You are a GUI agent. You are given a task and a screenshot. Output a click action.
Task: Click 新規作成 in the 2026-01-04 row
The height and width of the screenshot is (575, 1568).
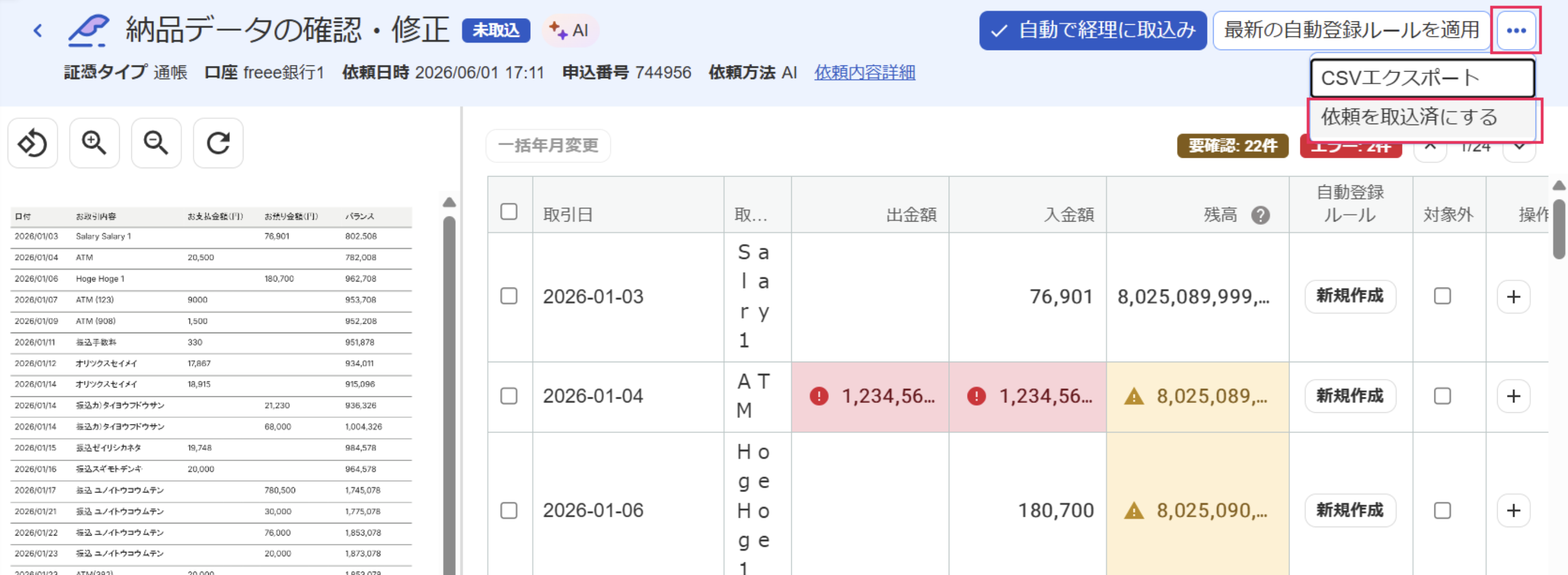tap(1350, 396)
